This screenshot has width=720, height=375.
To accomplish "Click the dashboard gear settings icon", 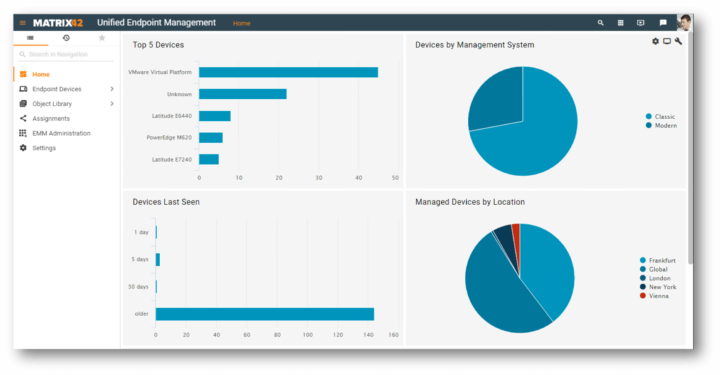I will [655, 41].
